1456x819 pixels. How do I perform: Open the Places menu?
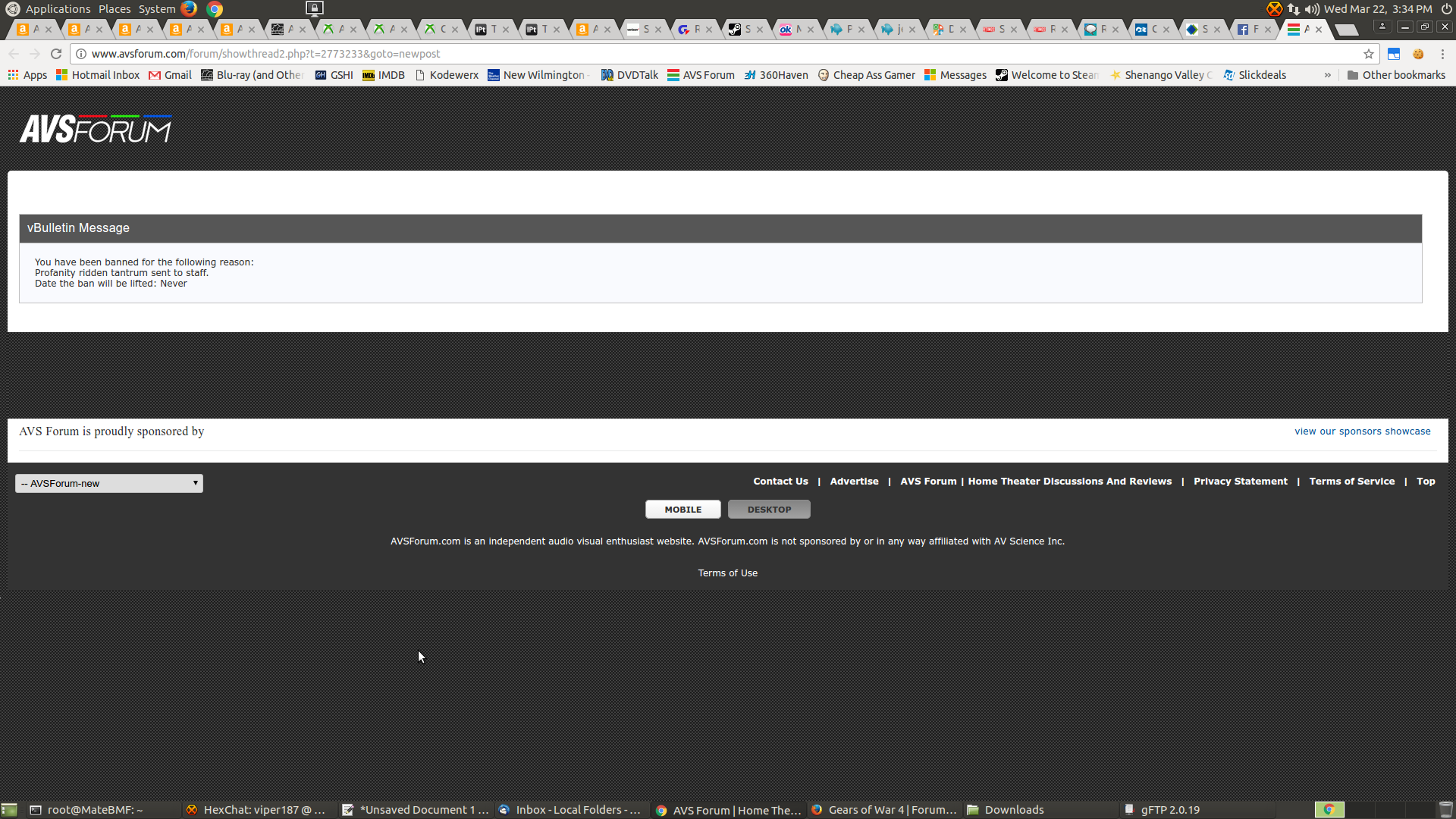pyautogui.click(x=115, y=9)
